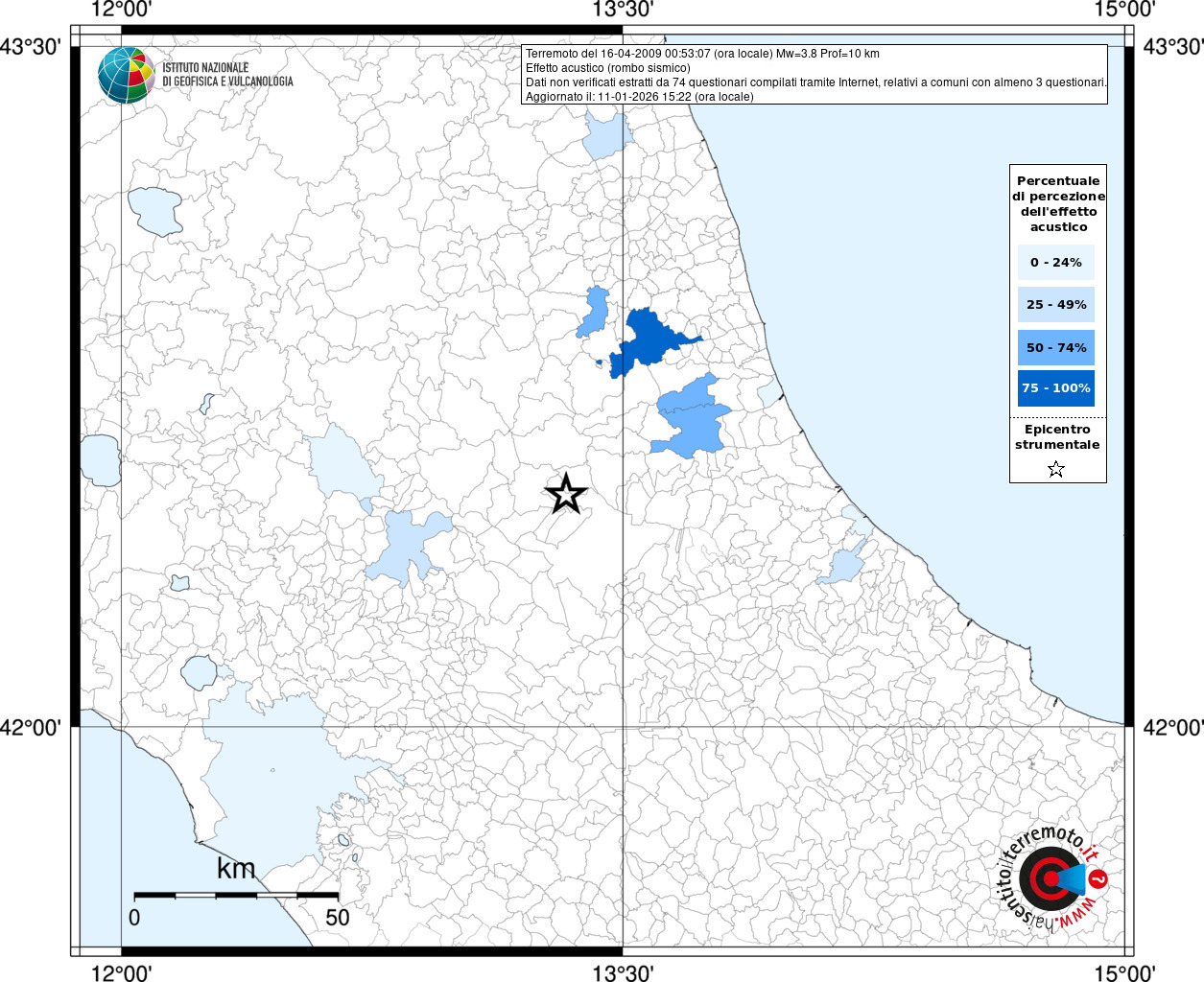The height and width of the screenshot is (982, 1204).
Task: Click the star symbol in the legend
Action: pyautogui.click(x=1056, y=469)
